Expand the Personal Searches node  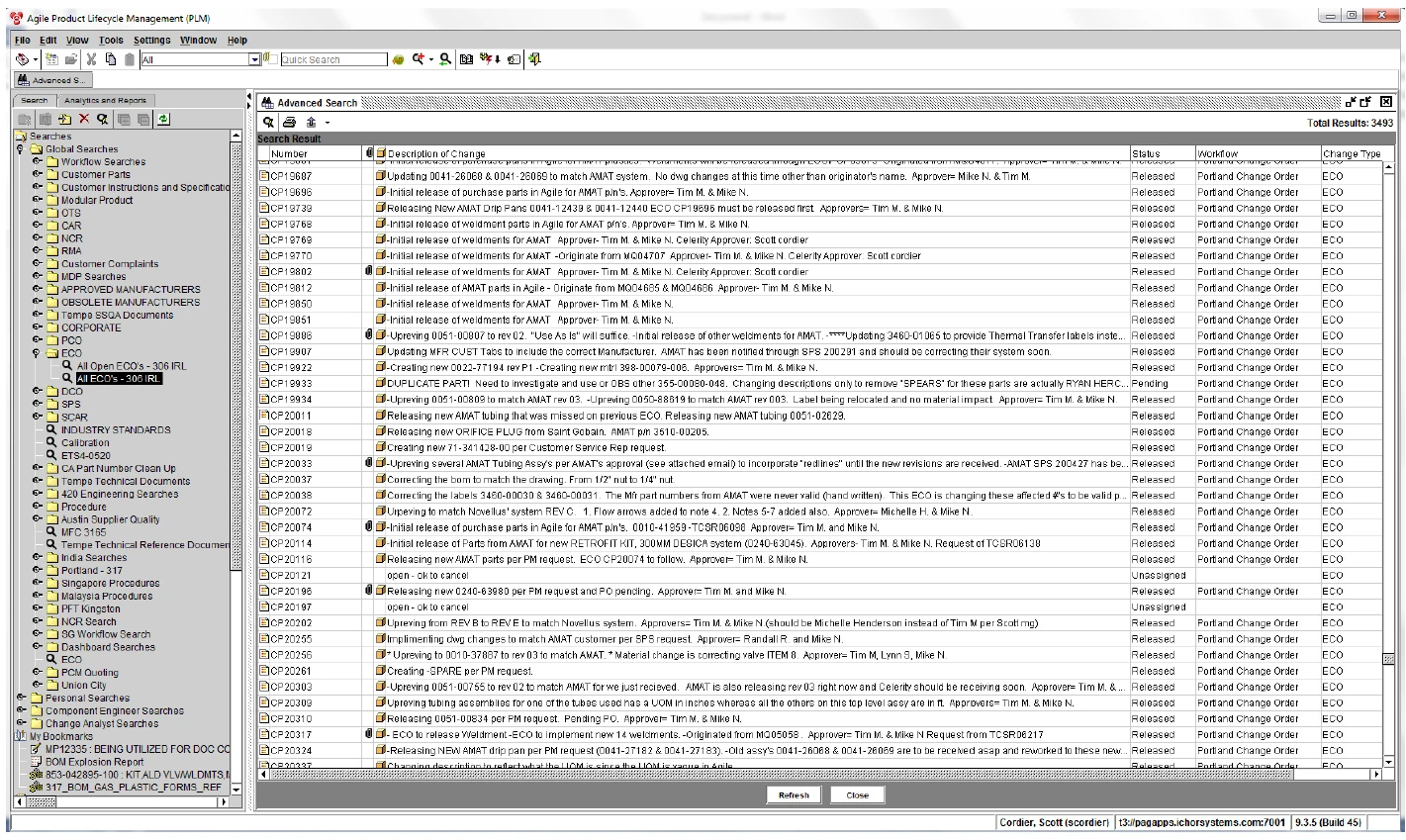(x=21, y=698)
